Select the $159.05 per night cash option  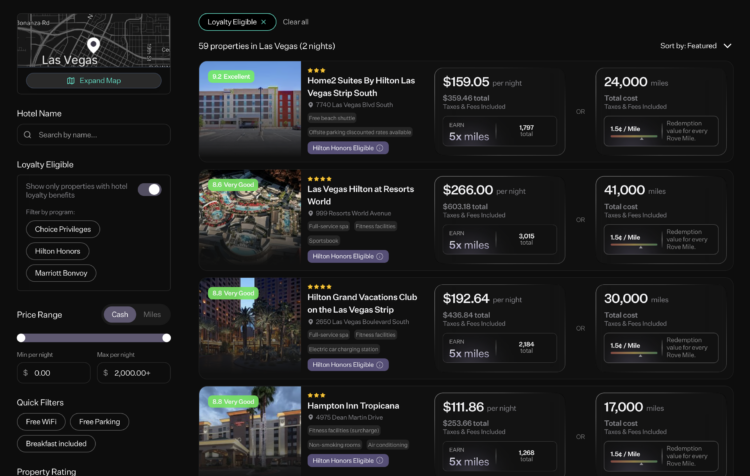[499, 111]
